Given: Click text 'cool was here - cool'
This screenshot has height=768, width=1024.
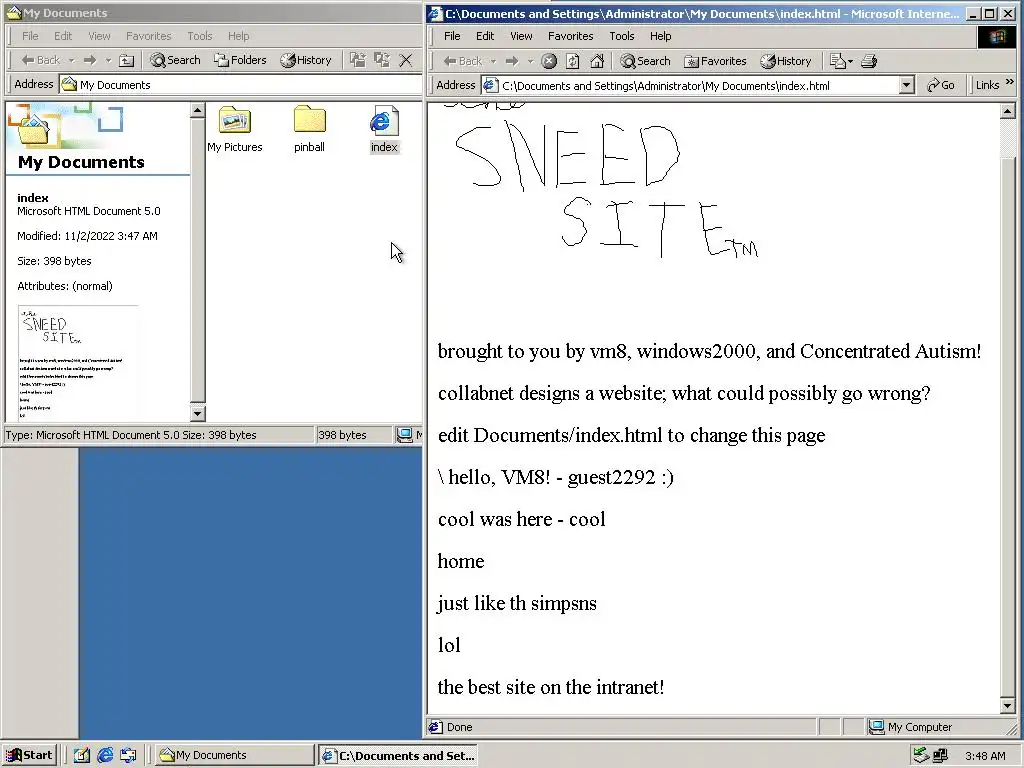Looking at the screenshot, I should coord(521,519).
